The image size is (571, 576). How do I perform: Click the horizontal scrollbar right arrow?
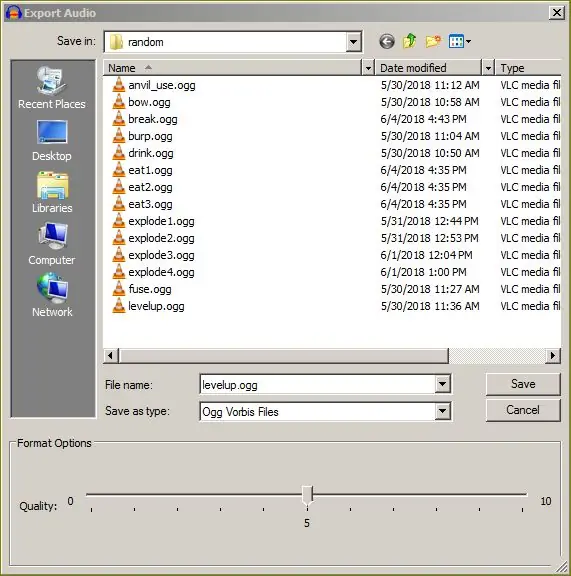pyautogui.click(x=553, y=355)
